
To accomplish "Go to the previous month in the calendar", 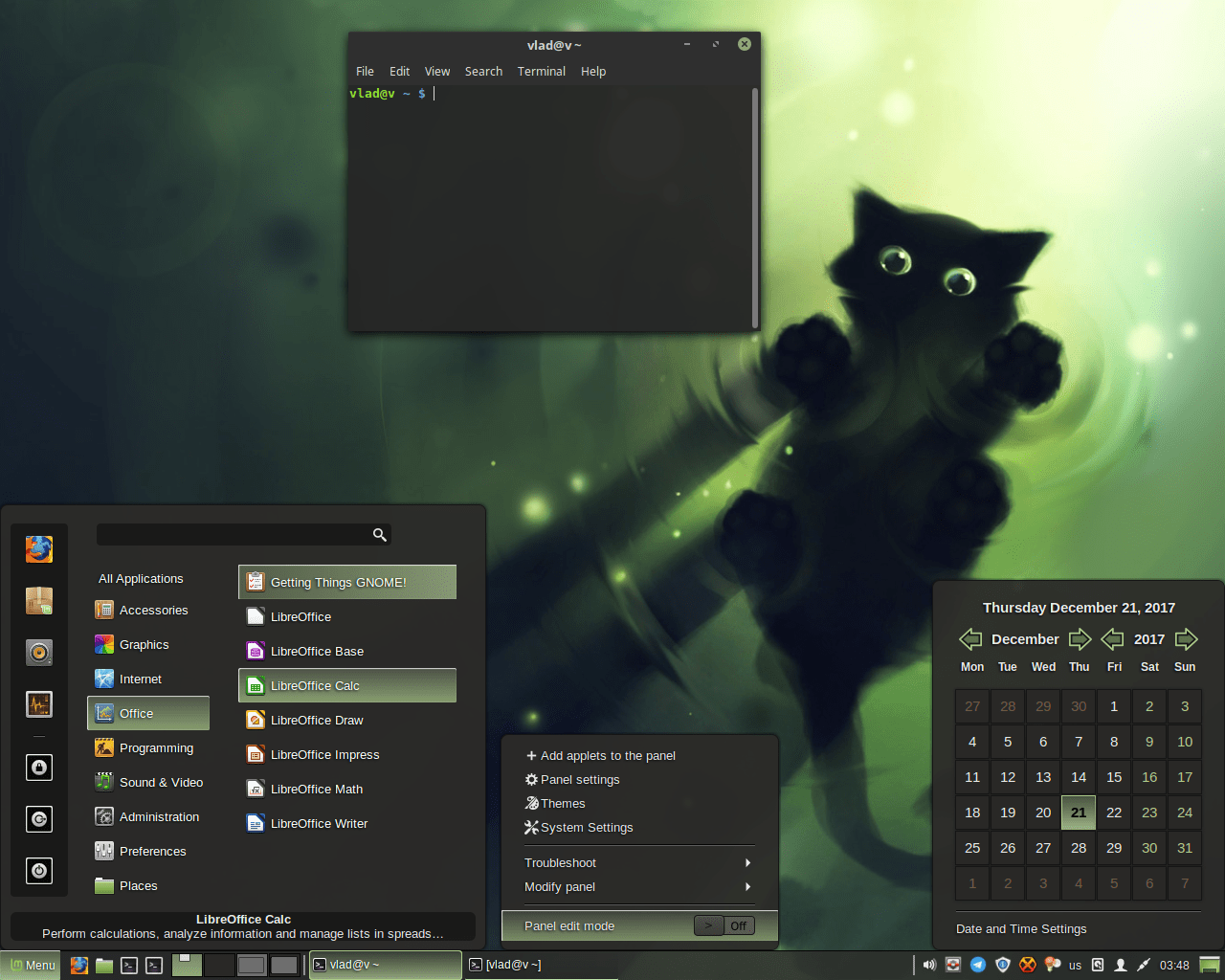I will pos(970,639).
